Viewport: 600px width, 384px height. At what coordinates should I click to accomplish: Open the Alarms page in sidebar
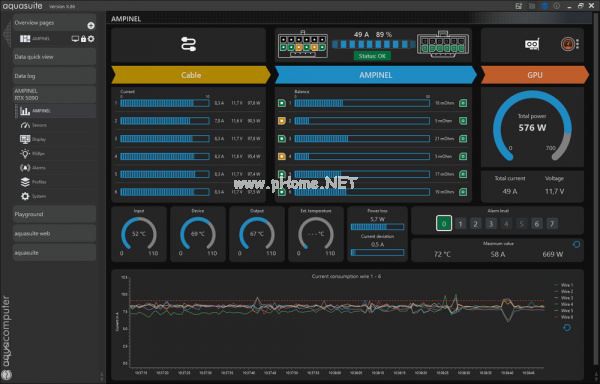(33, 168)
